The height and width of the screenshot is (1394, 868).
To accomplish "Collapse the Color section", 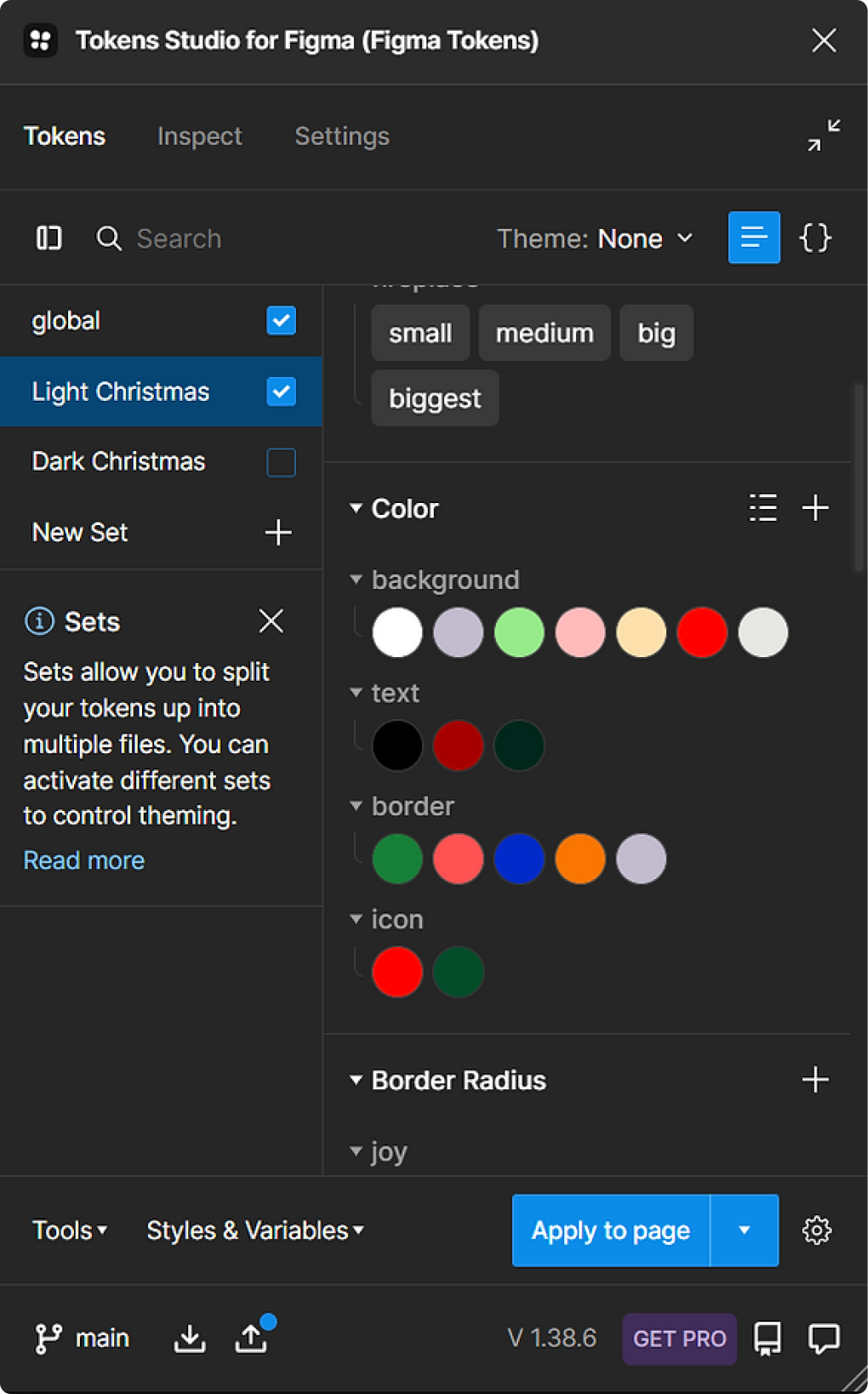I will pos(356,508).
